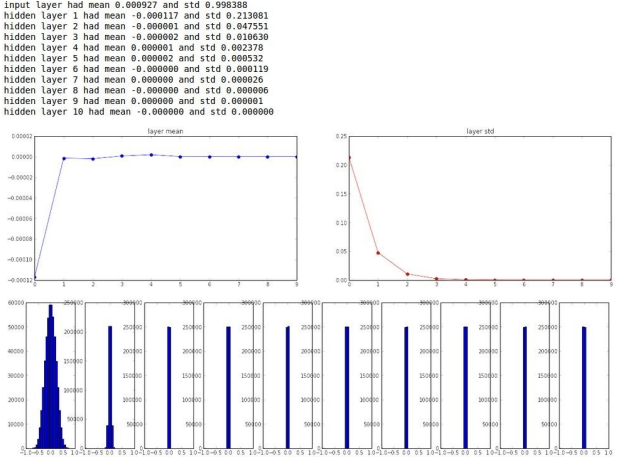Select the 'hidden layer 10' output line
Image resolution: width=625 pixels, height=461 pixels.
click(139, 112)
